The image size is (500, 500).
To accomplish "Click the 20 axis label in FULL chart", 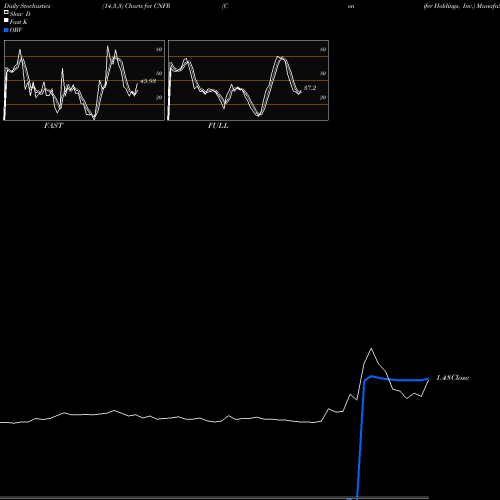I will [x=323, y=97].
